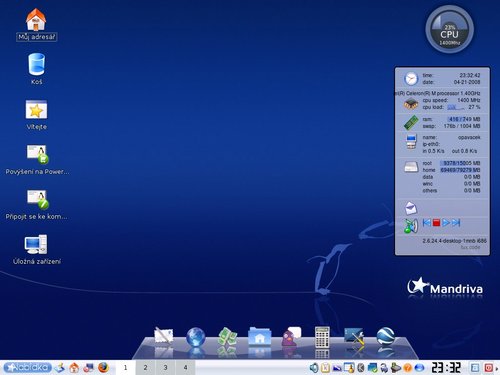Click the '04-21-2008' date value
This screenshot has height=375, width=500.
click(467, 82)
